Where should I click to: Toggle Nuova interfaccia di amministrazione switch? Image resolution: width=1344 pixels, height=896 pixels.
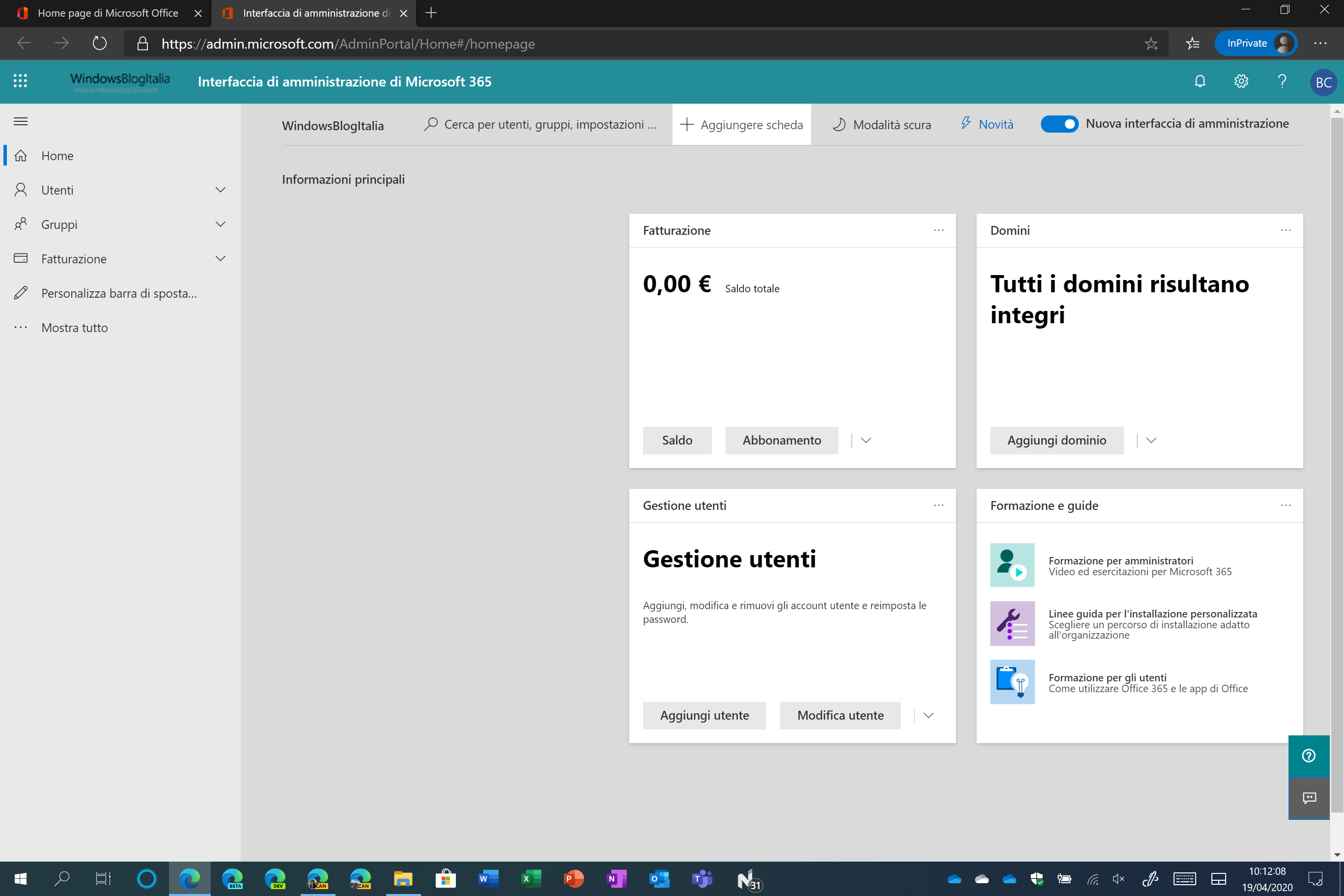tap(1059, 124)
